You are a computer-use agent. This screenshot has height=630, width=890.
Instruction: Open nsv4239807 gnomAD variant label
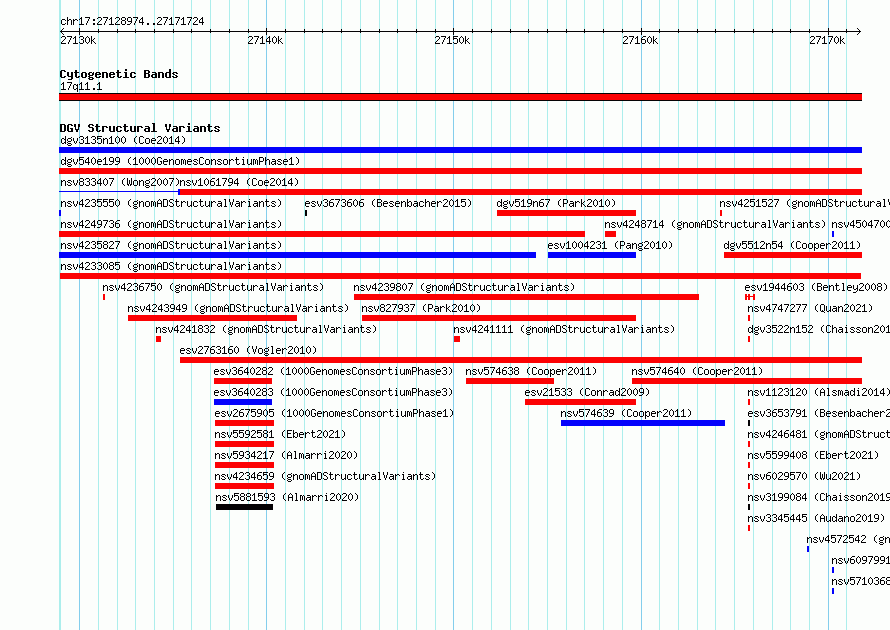click(464, 287)
